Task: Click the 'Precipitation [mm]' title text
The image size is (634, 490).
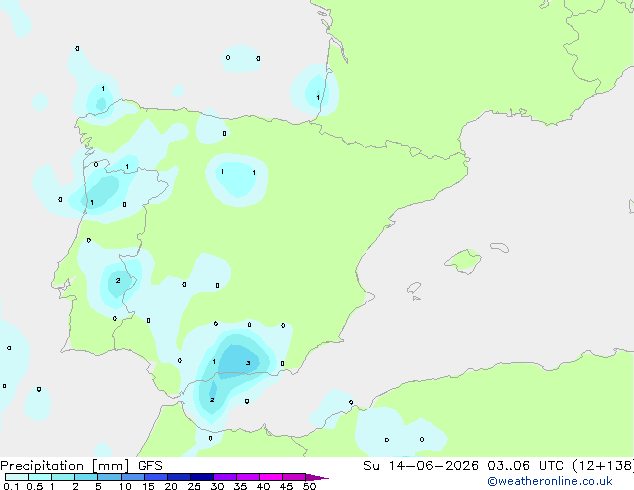Action: click(65, 466)
